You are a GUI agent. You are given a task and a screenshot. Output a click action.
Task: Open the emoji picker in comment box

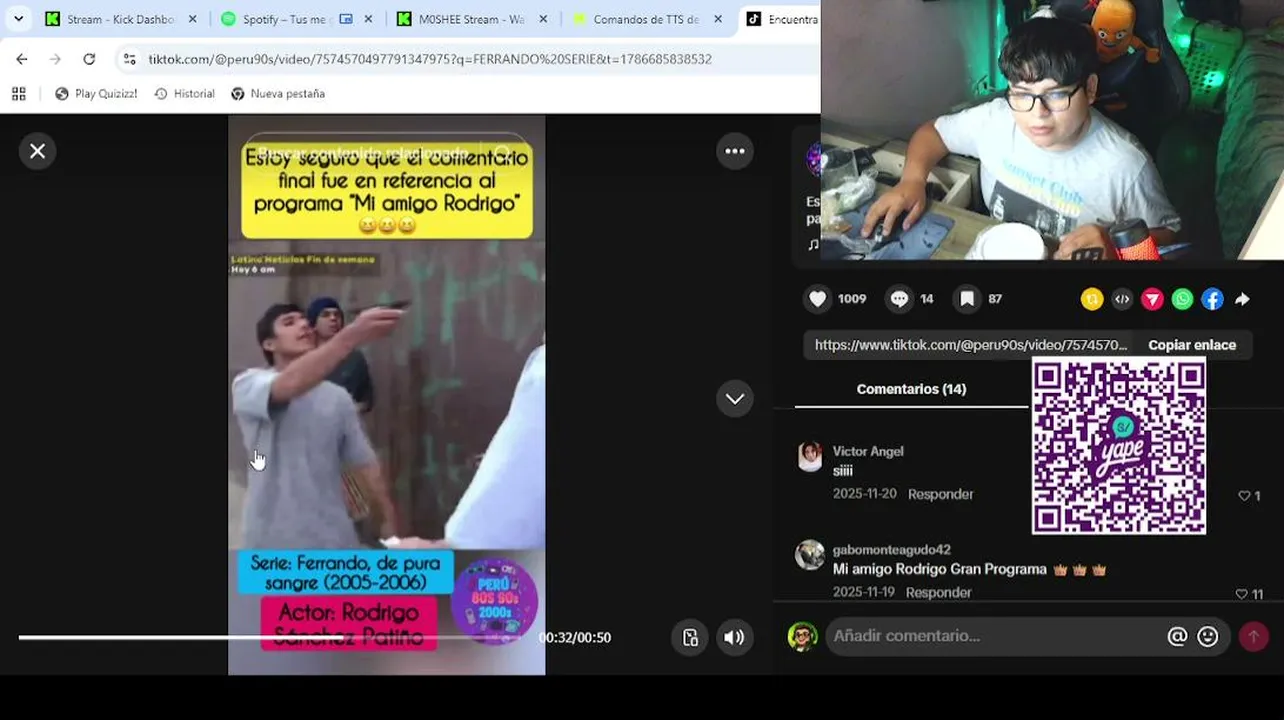(1208, 636)
